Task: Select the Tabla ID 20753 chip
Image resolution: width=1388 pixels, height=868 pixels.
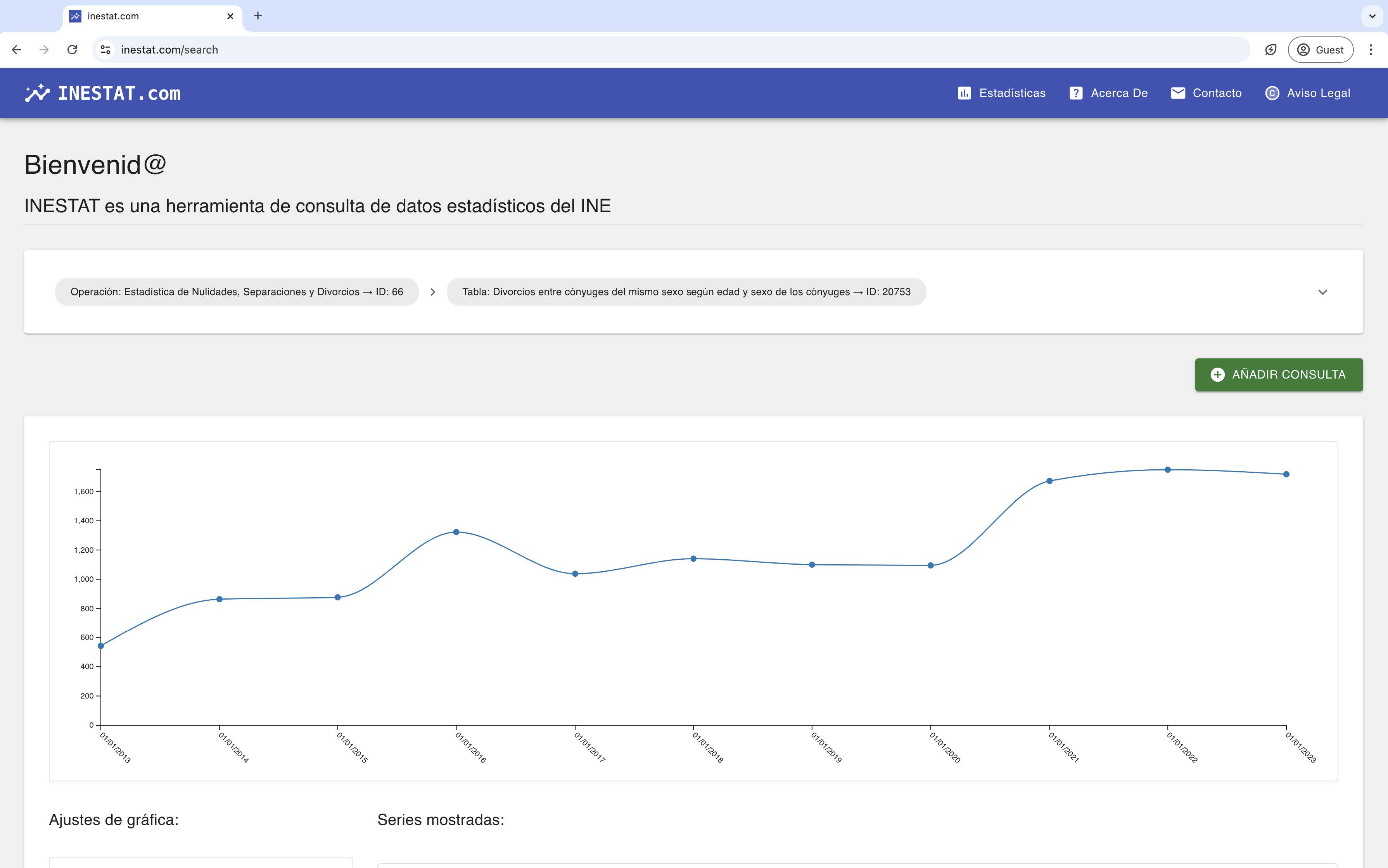Action: click(x=686, y=292)
